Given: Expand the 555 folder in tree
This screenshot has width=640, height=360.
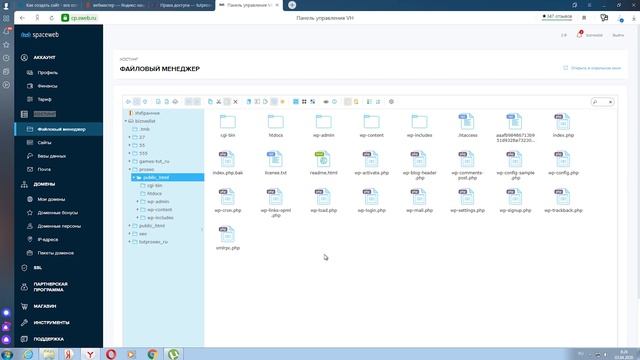Looking at the screenshot, I should click(130, 153).
